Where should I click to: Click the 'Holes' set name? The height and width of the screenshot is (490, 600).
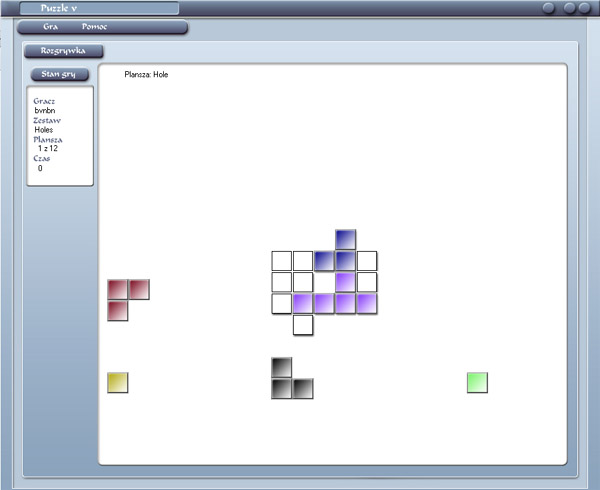tap(44, 130)
